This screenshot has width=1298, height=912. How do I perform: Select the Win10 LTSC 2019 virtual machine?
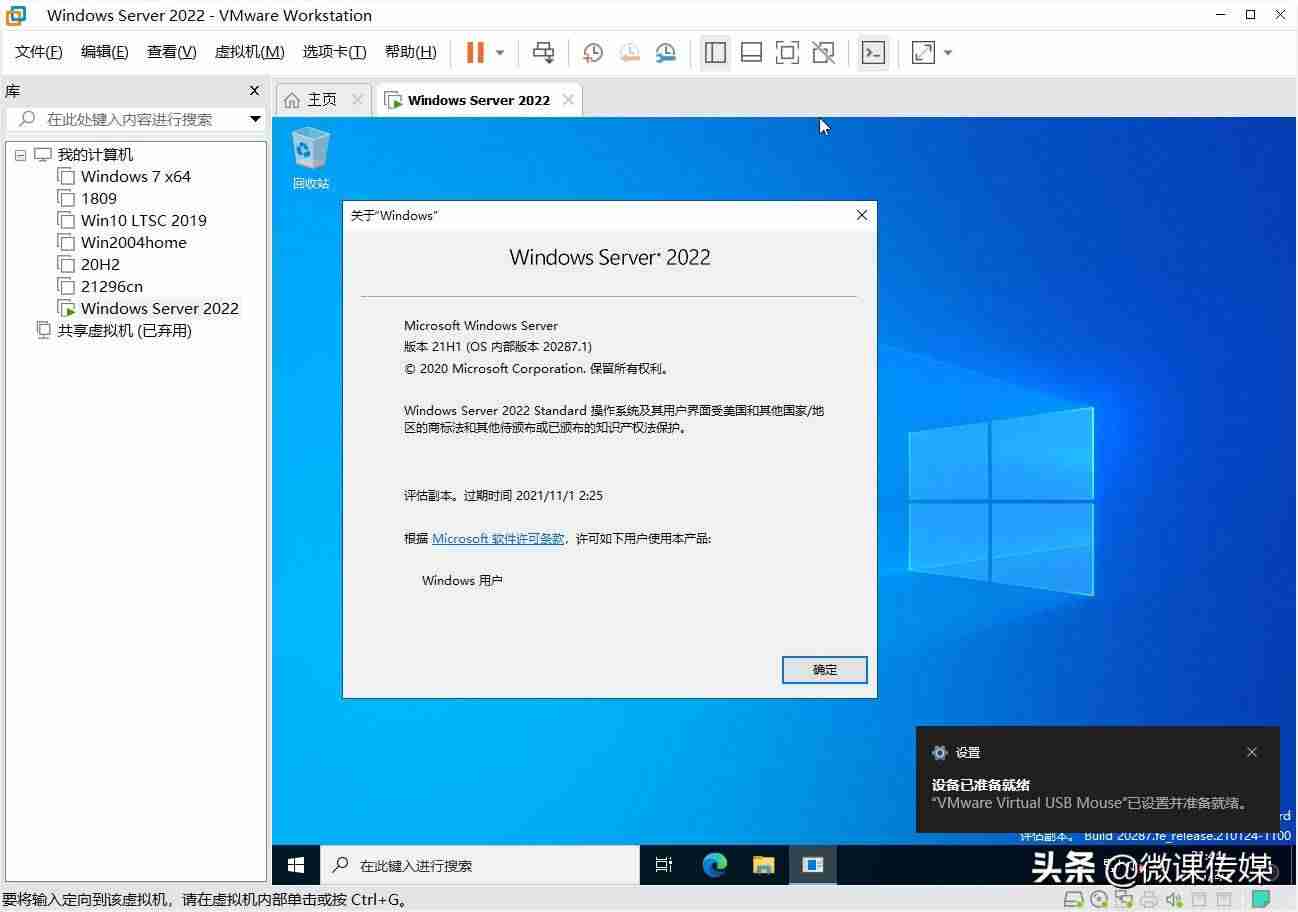144,221
